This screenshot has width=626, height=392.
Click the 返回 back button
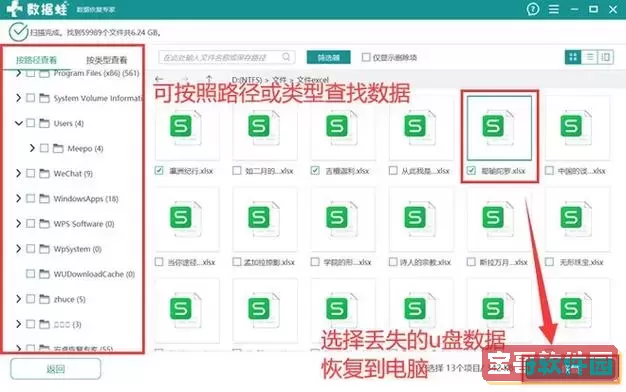(x=55, y=369)
